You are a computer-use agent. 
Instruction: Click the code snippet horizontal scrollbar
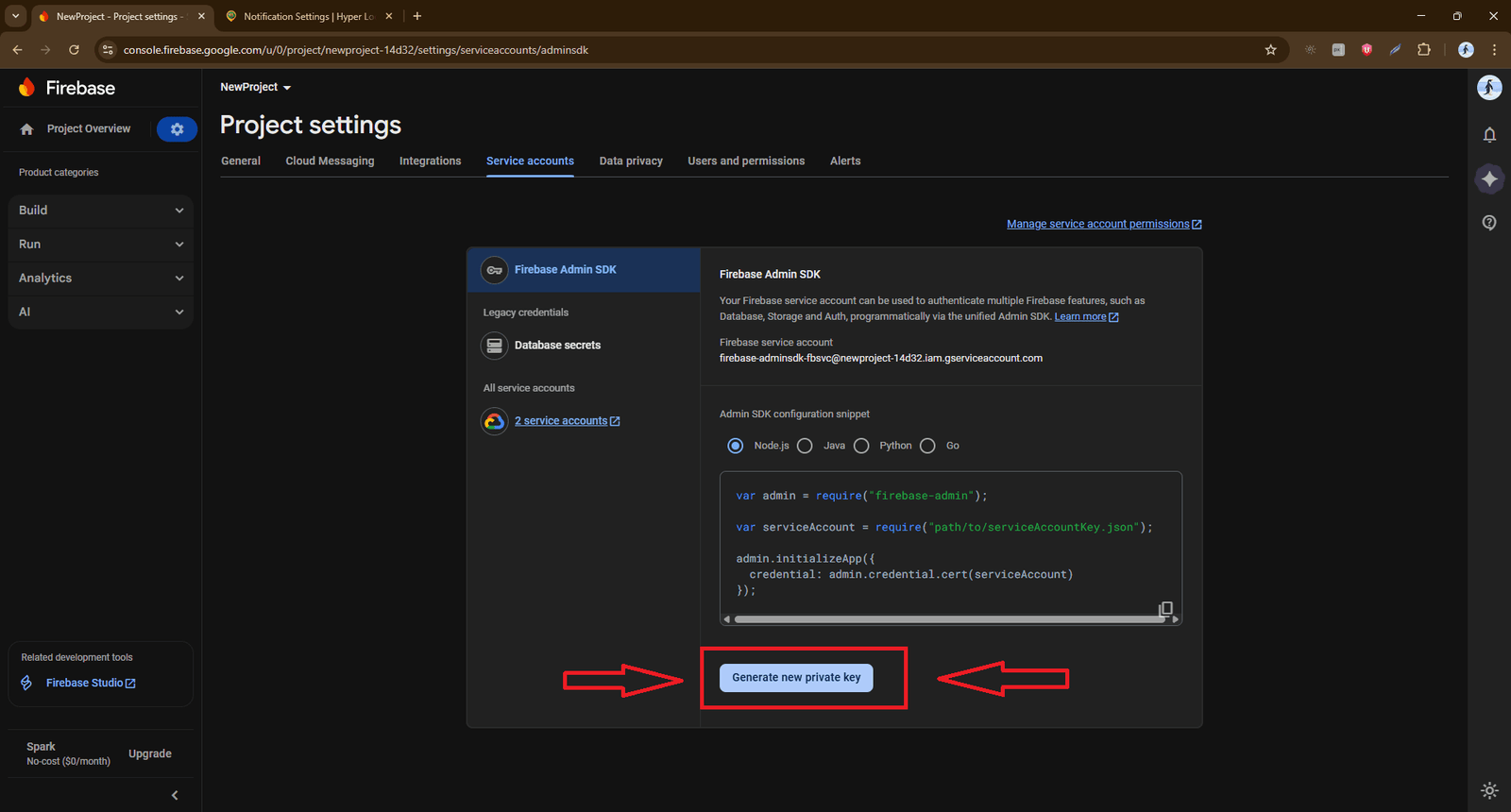[949, 619]
